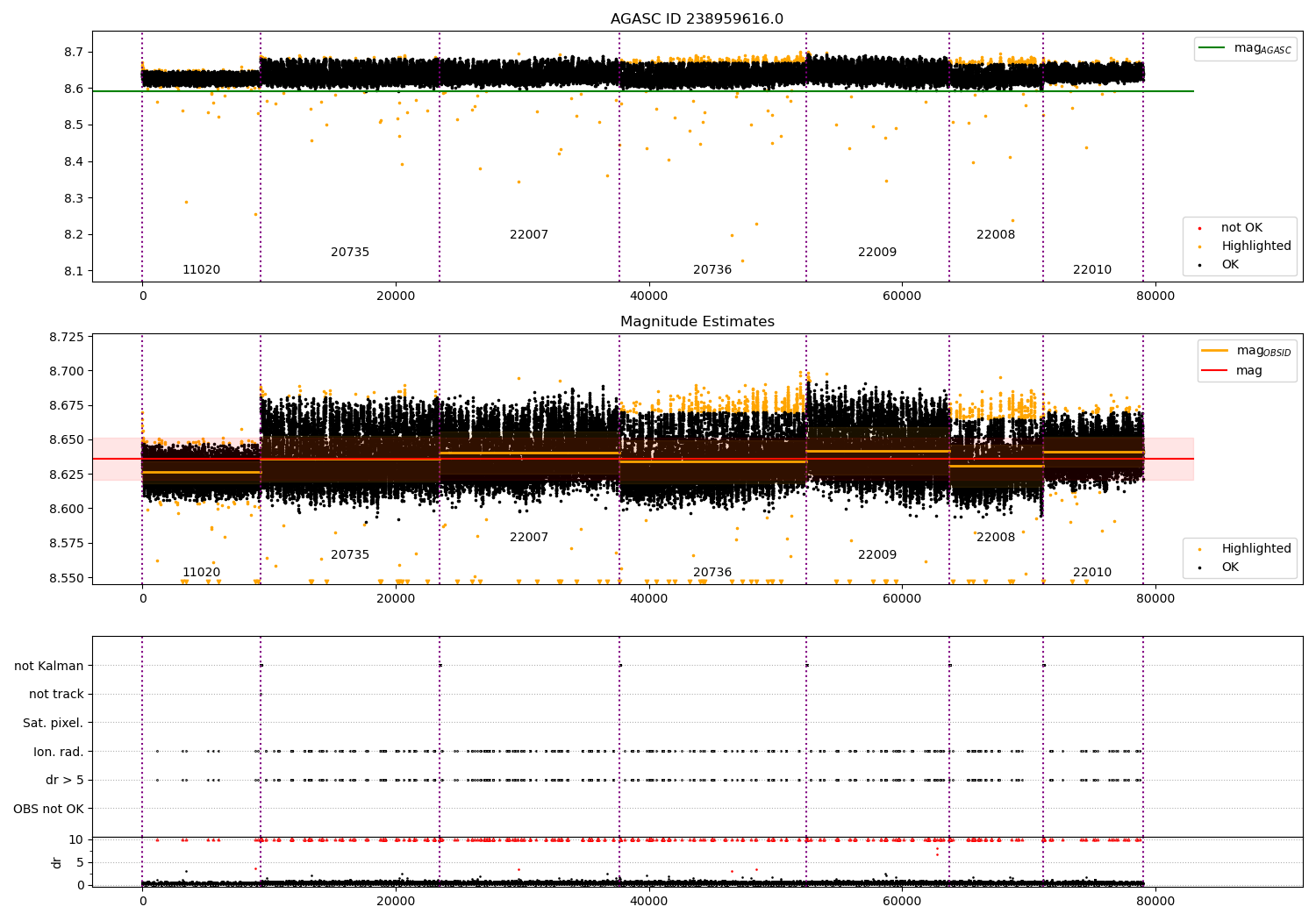Click the 'AGASC ID 238959616.0' plot title
The width and height of the screenshot is (1316, 921).
[x=697, y=19]
